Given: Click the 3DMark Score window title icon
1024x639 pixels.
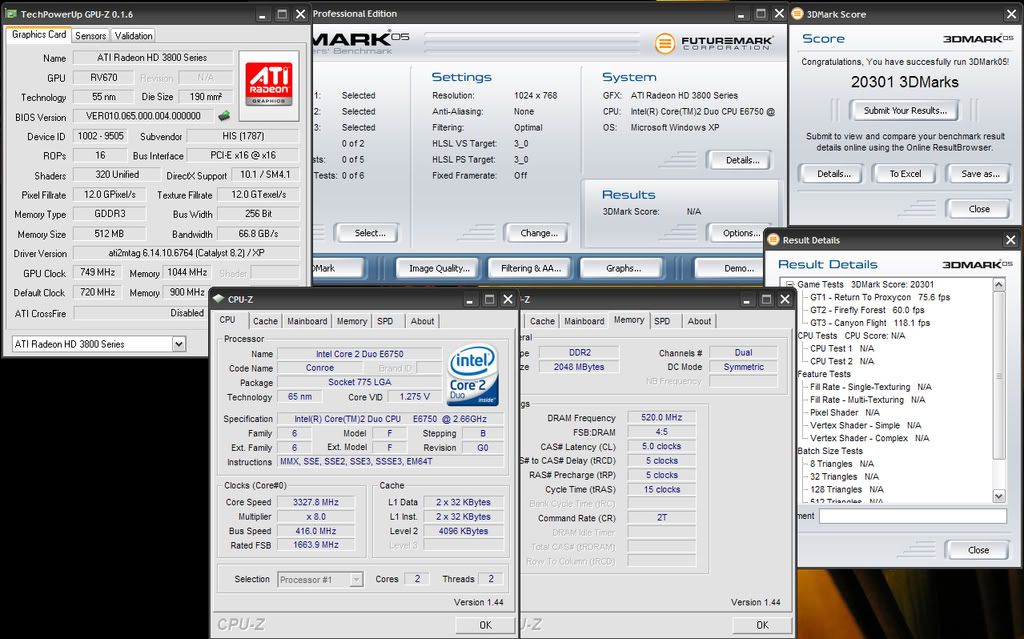Looking at the screenshot, I should (798, 14).
